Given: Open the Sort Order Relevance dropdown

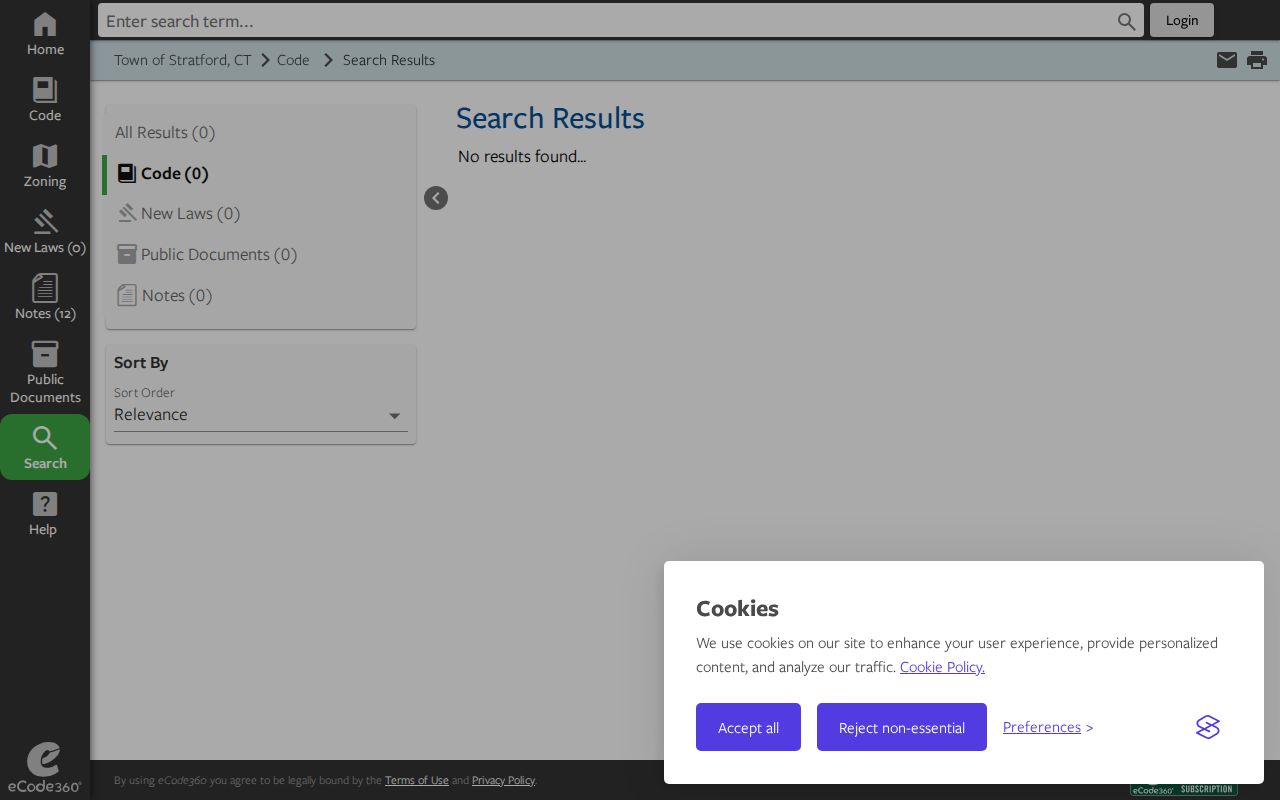Looking at the screenshot, I should [261, 415].
